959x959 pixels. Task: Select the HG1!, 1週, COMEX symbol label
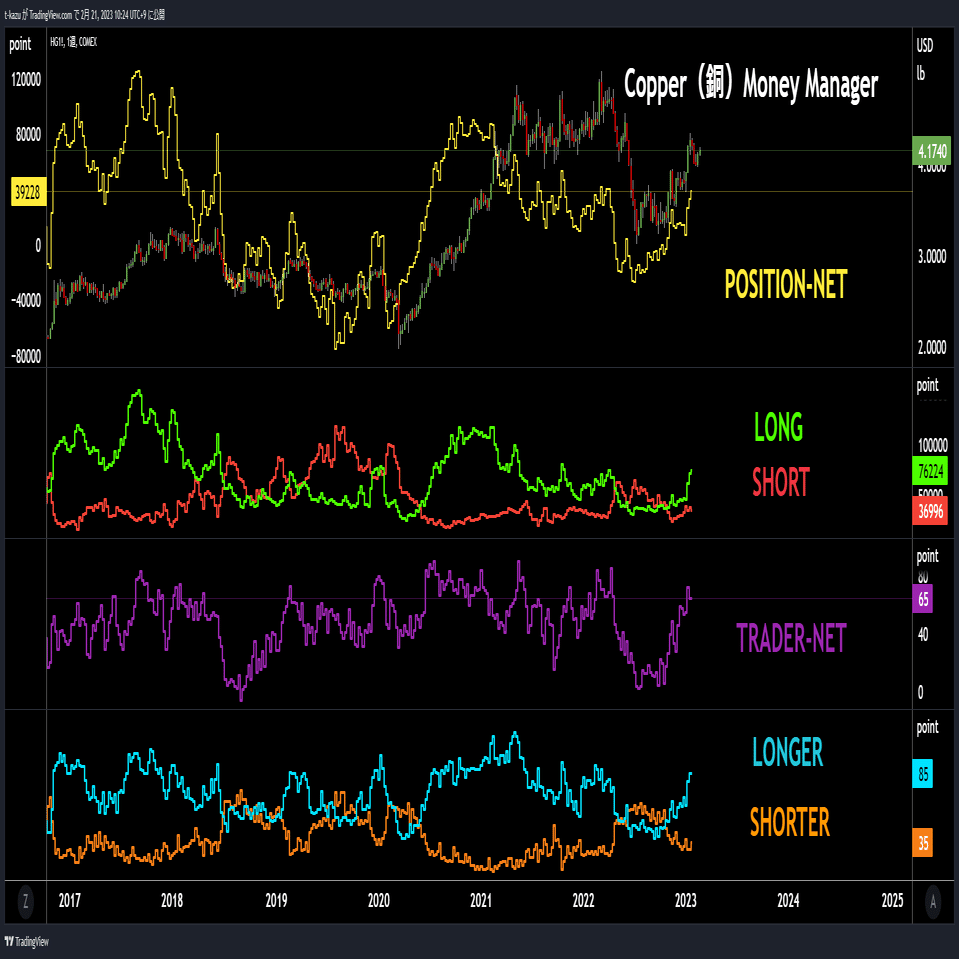tap(73, 42)
